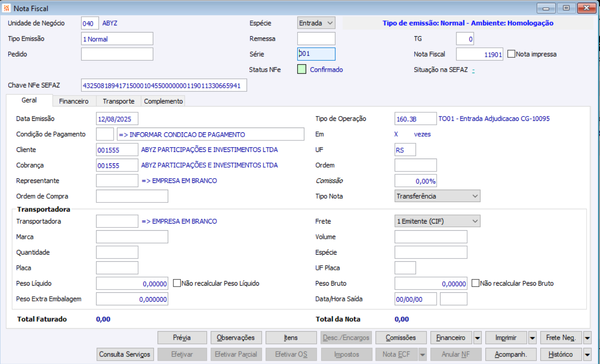Click the Histórico button
600x364 pixels.
tap(561, 354)
